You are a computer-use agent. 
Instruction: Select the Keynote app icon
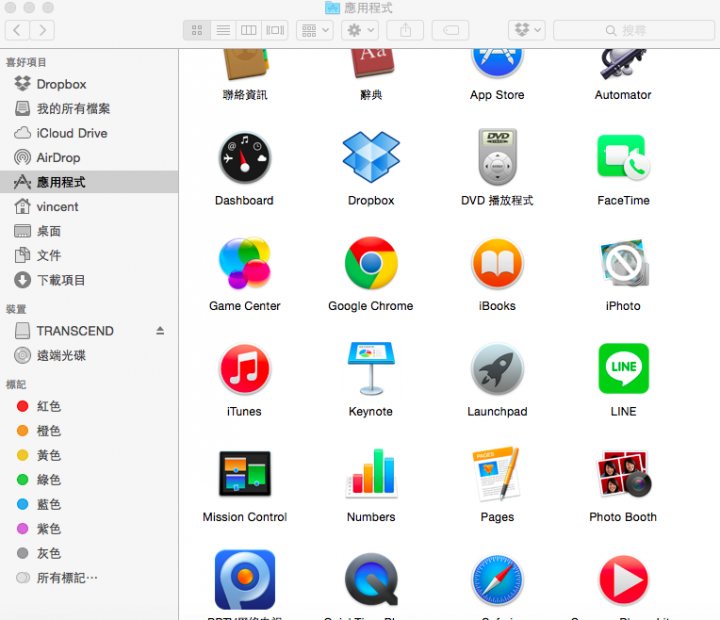[371, 368]
